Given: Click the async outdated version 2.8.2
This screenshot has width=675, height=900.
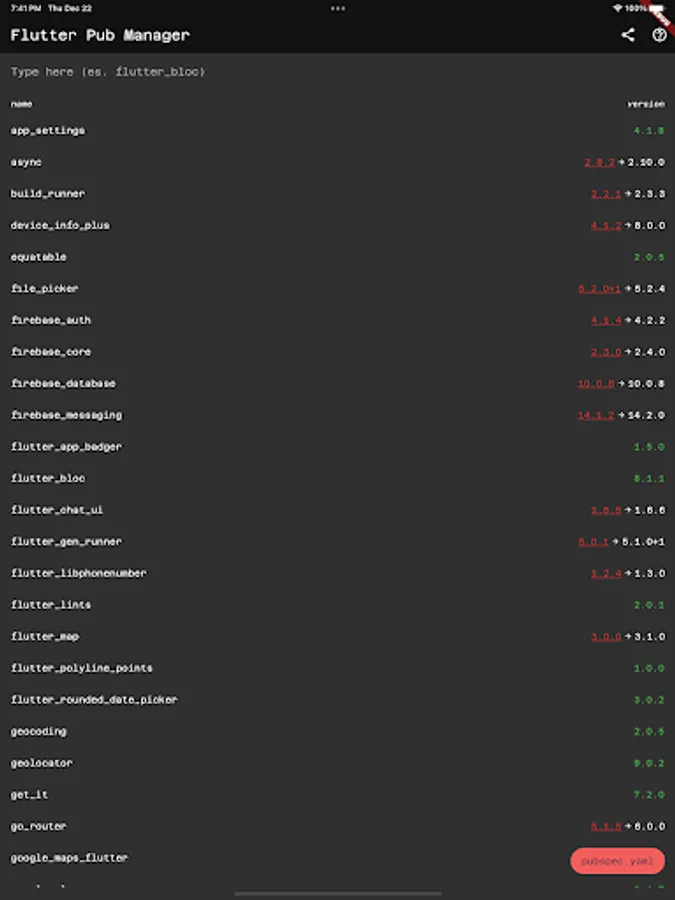Looking at the screenshot, I should pyautogui.click(x=600, y=162).
